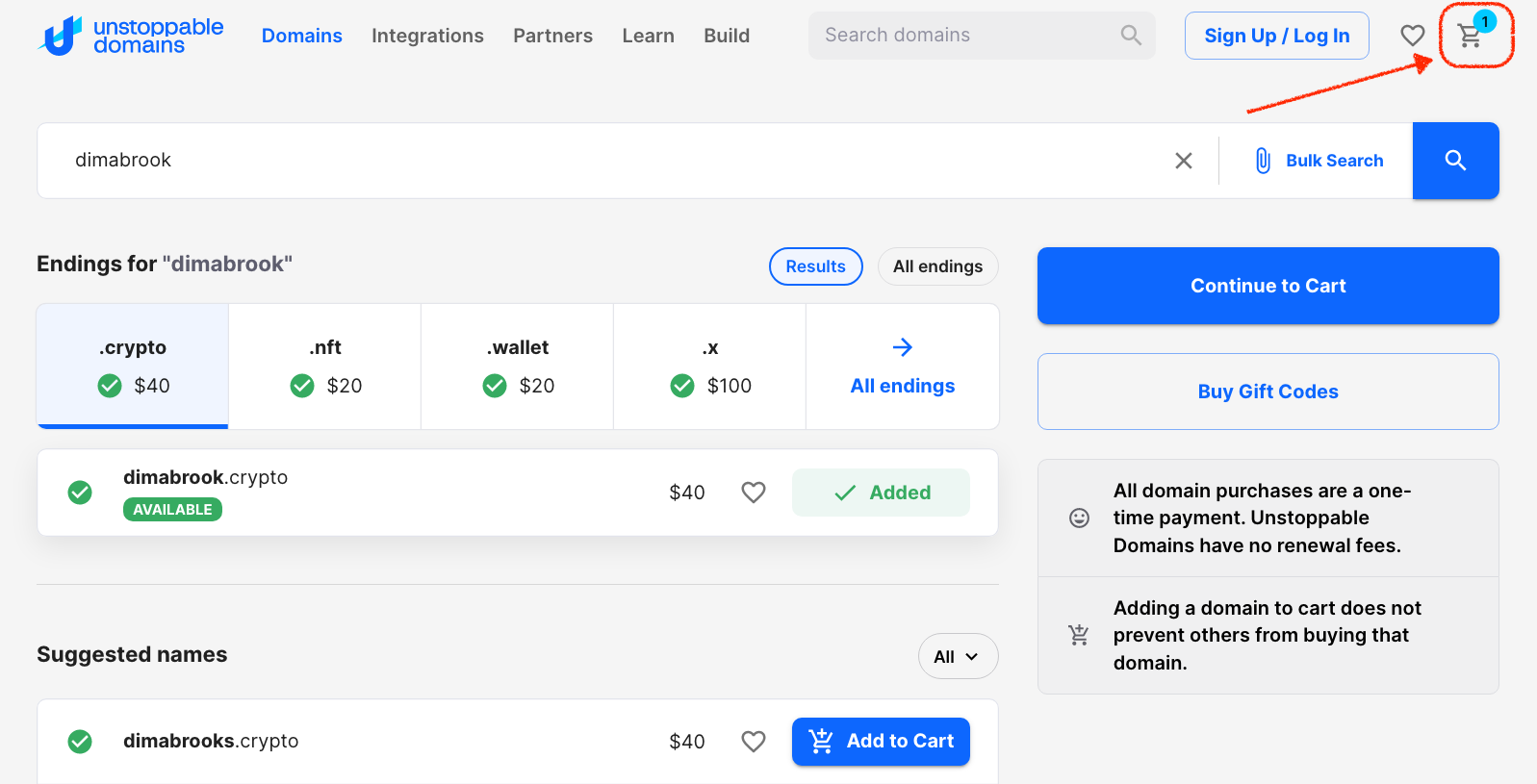Viewport: 1537px width, 784px height.
Task: Click the adding to cart disclaimer text
Action: 1267,635
